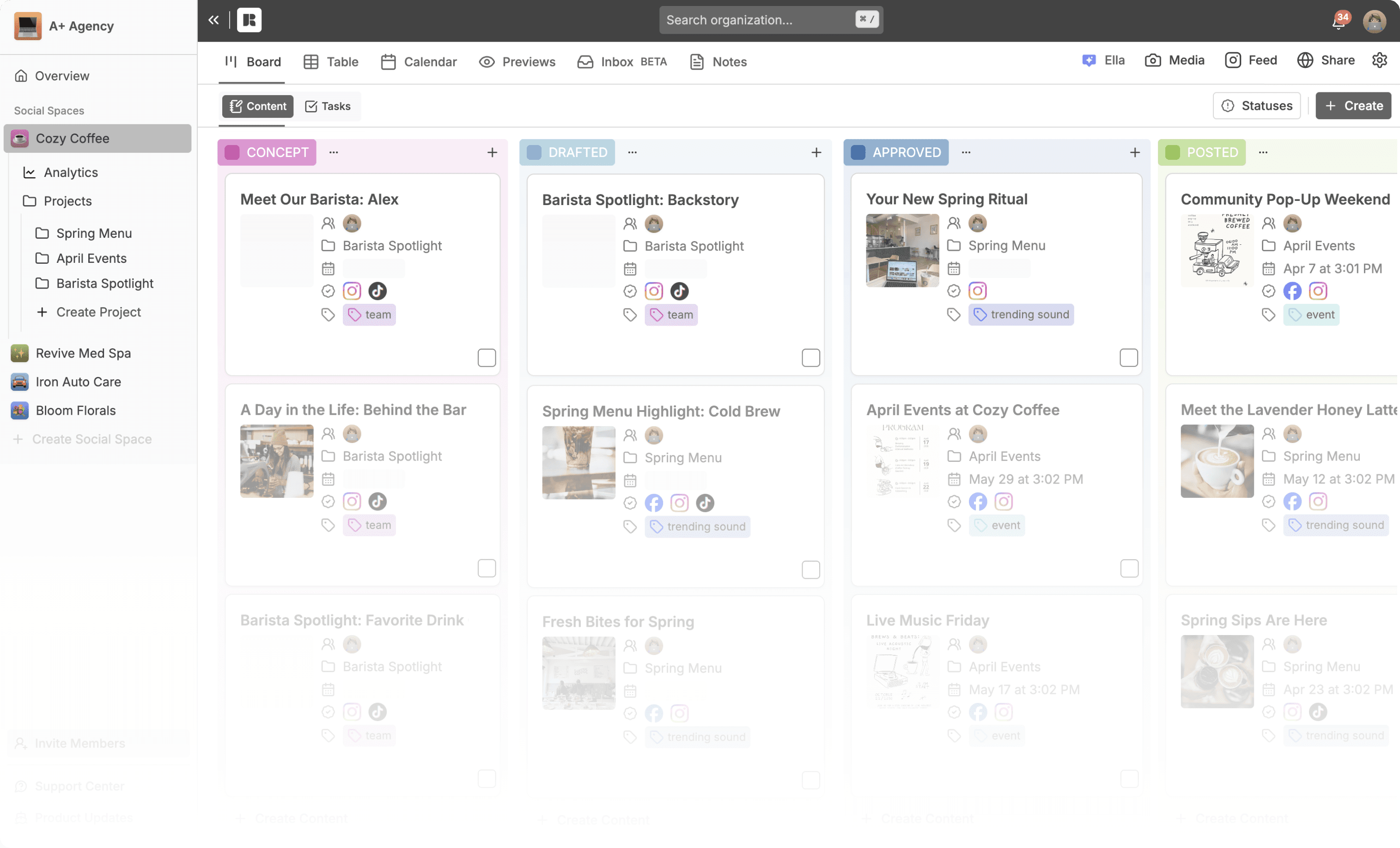Click TikTok icon on Meet Our Barista: Alex card

(377, 291)
